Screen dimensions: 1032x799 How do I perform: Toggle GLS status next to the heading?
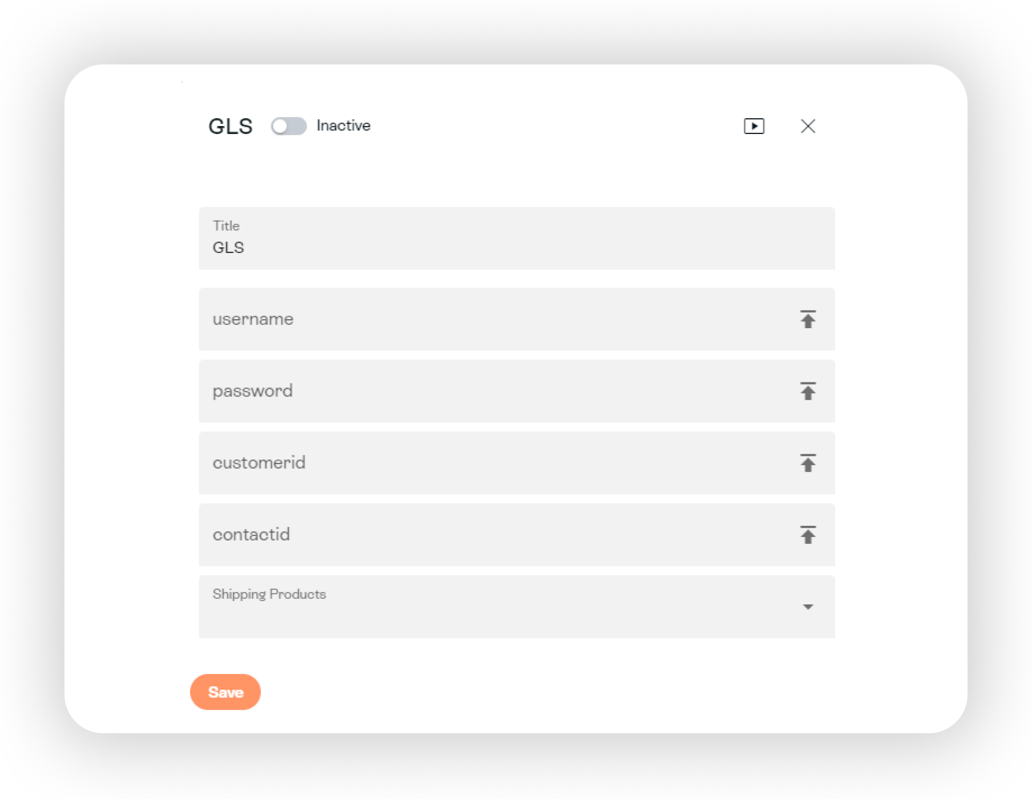[x=289, y=126]
